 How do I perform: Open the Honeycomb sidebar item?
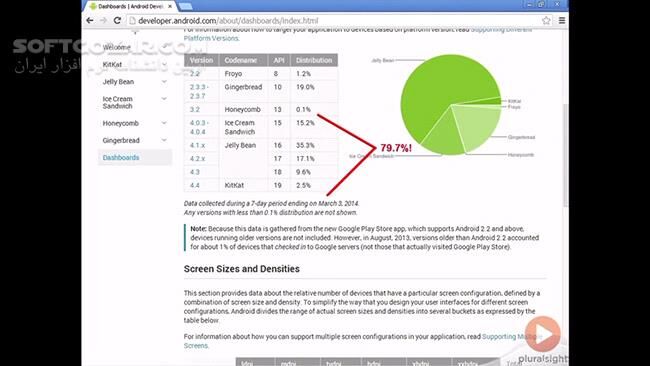(x=121, y=123)
